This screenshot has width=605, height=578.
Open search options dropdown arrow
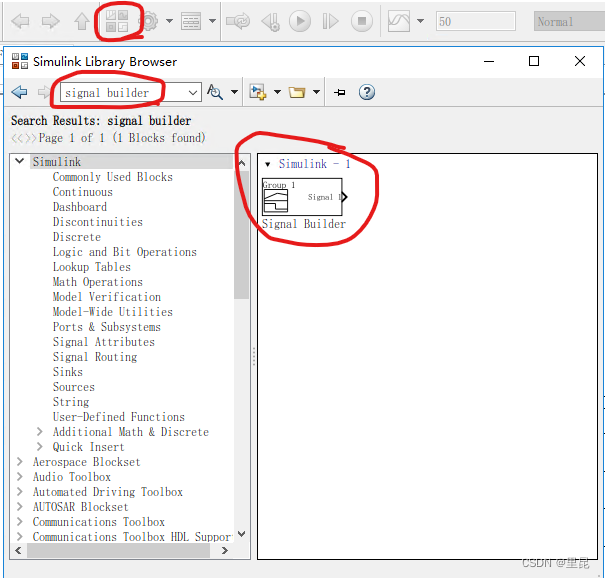pos(234,92)
